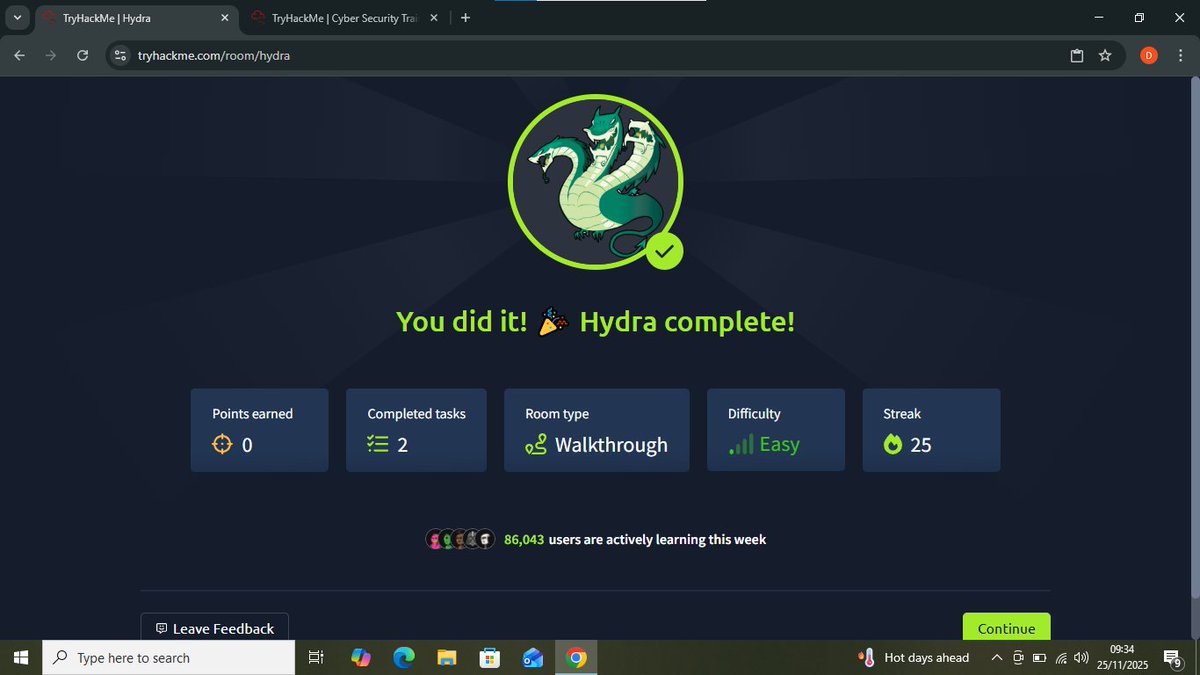Mute volume via the speaker tray icon

[x=1081, y=658]
